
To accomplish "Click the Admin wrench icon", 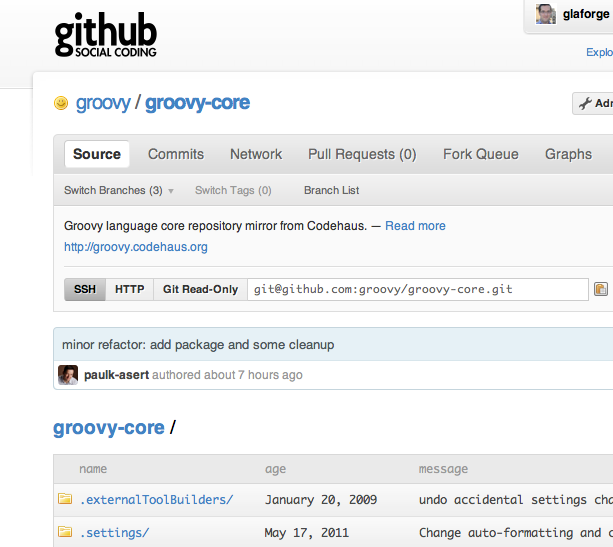I will point(585,104).
